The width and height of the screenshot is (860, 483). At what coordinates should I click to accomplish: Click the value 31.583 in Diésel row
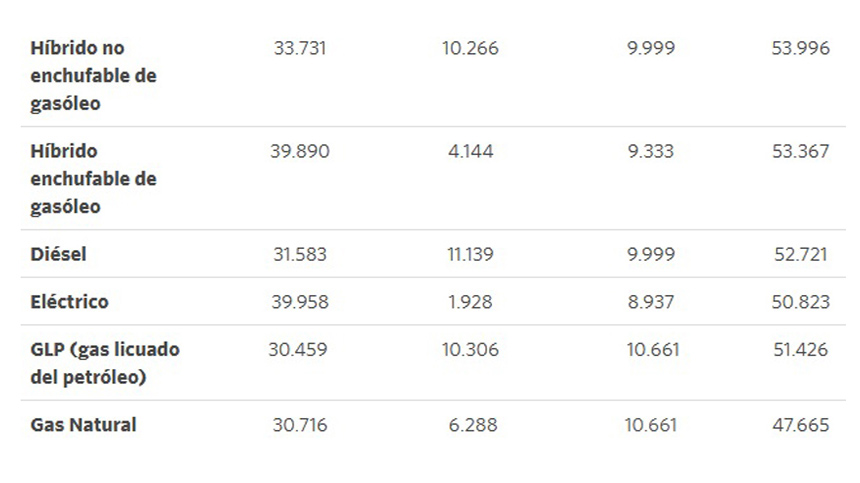pyautogui.click(x=300, y=254)
